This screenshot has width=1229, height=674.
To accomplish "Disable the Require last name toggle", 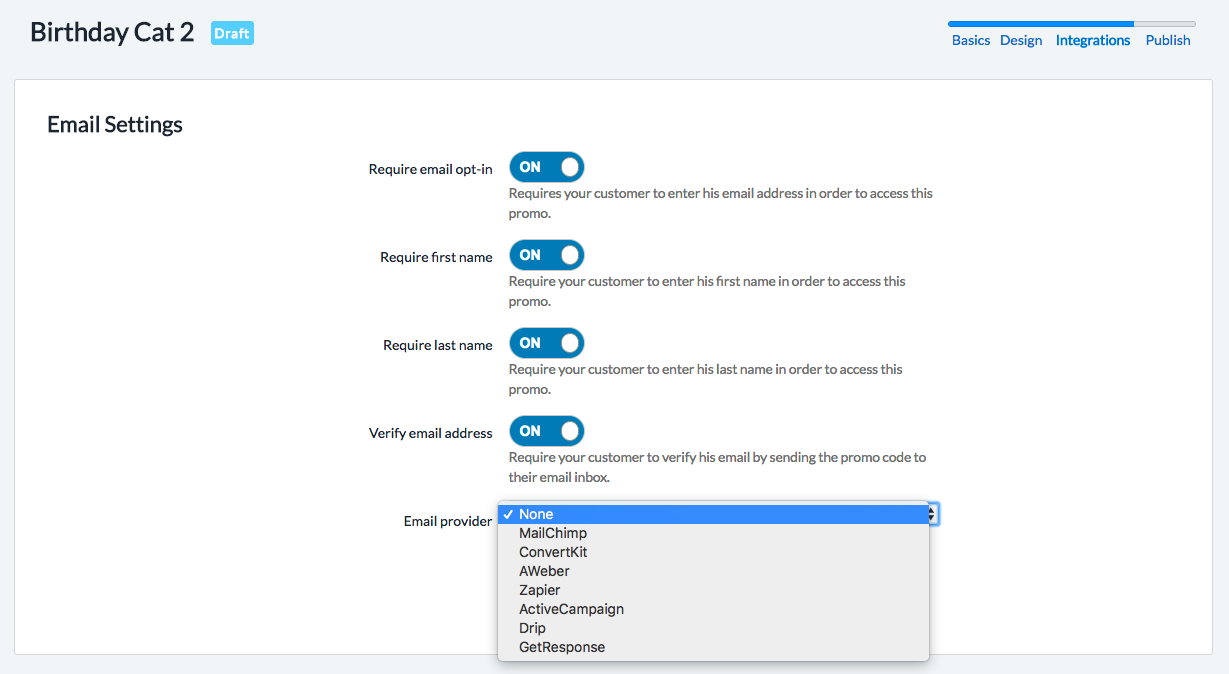I will coord(546,343).
